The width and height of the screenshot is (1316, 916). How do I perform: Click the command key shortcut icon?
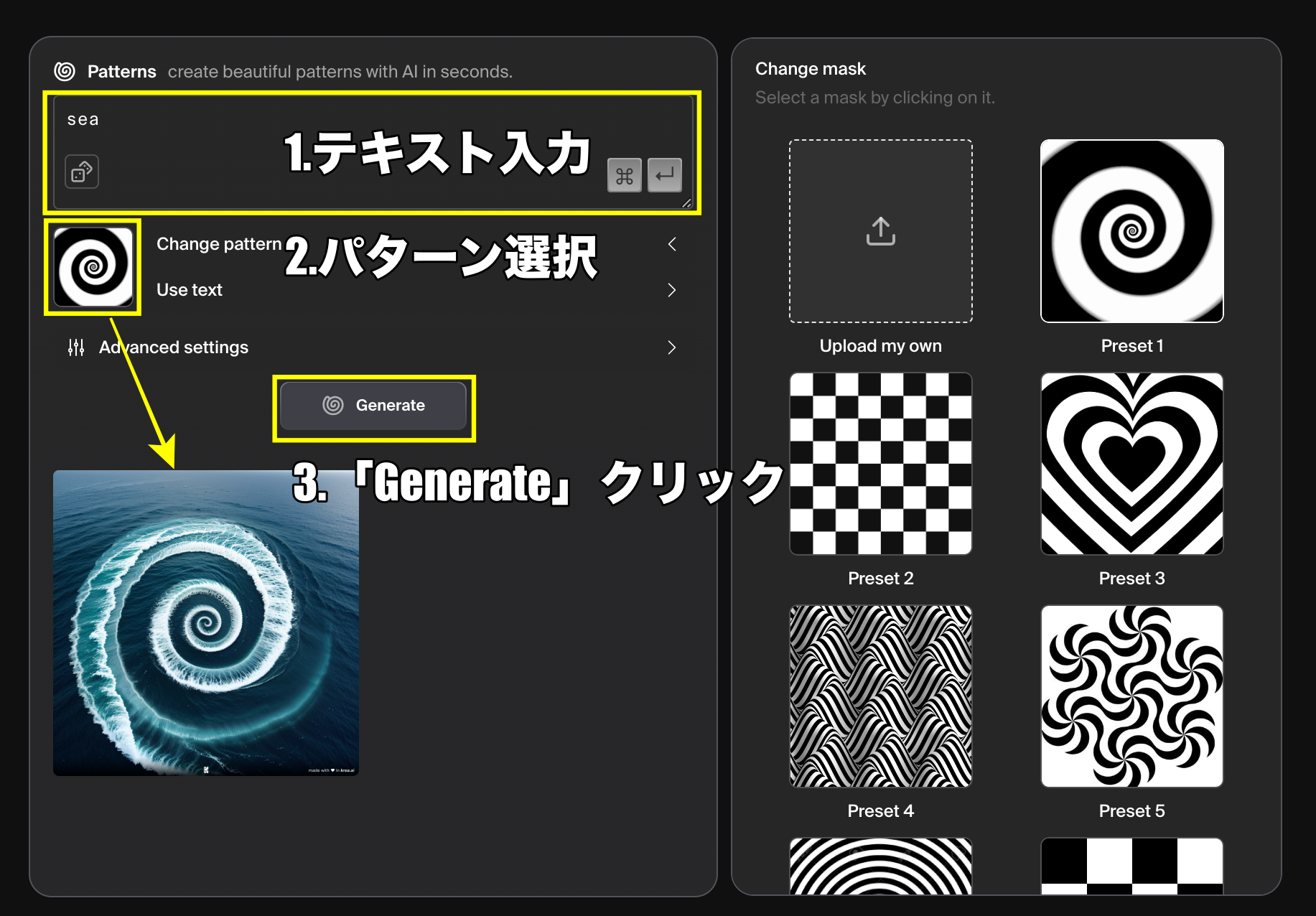625,175
